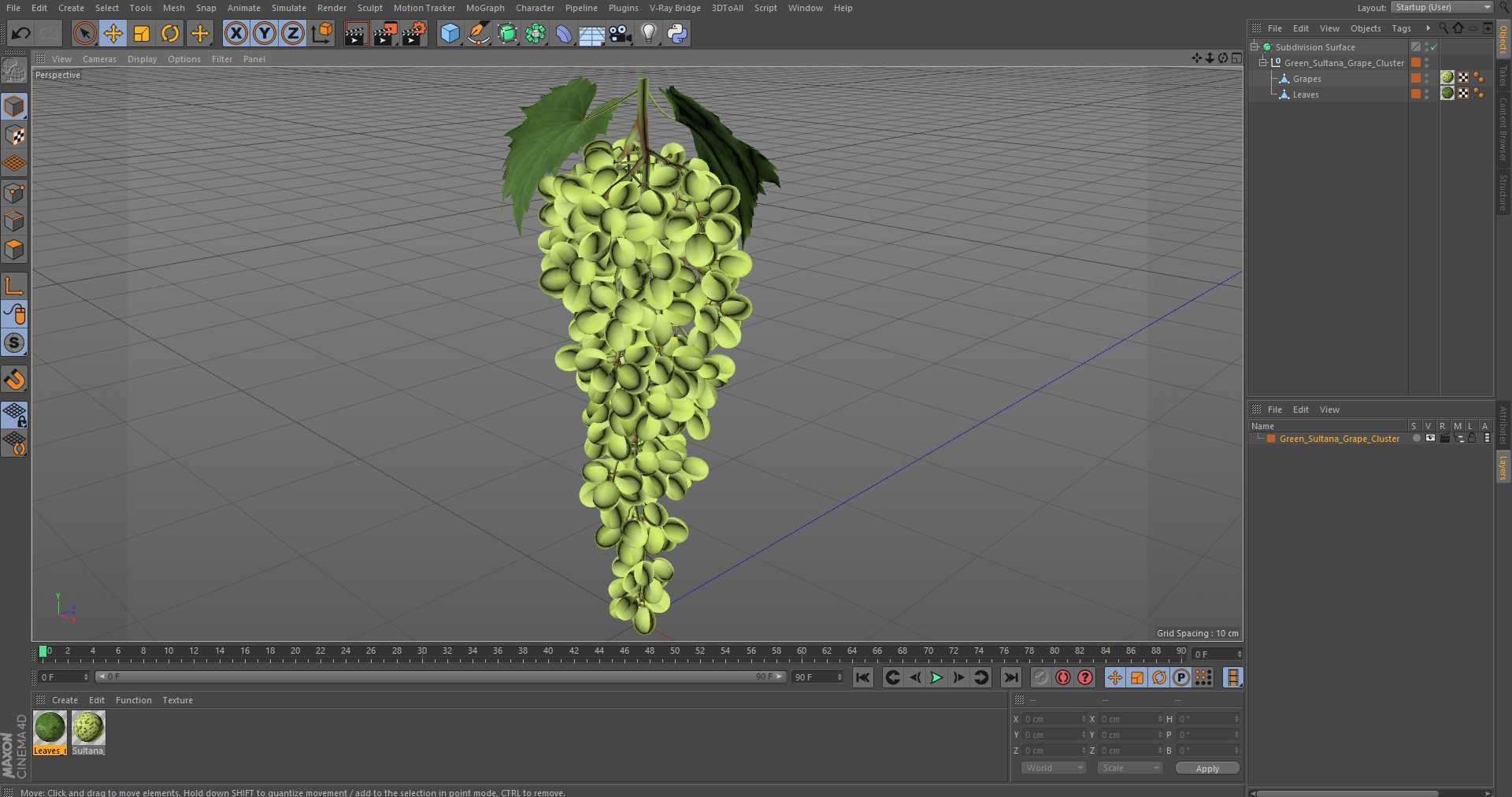
Task: Open the World coordinate dropdown
Action: tap(1054, 768)
